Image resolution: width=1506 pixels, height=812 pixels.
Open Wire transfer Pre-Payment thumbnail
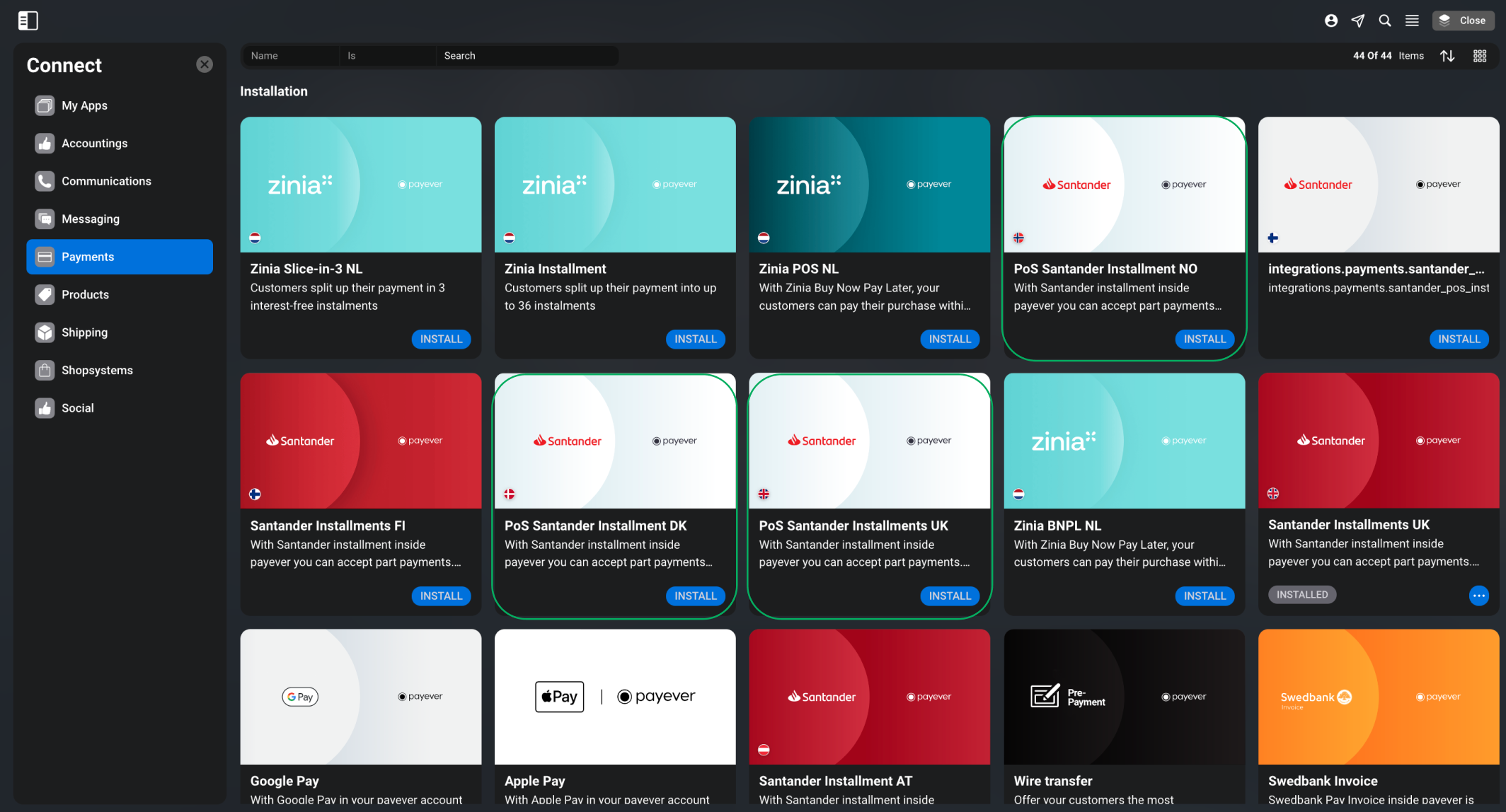tap(1124, 697)
